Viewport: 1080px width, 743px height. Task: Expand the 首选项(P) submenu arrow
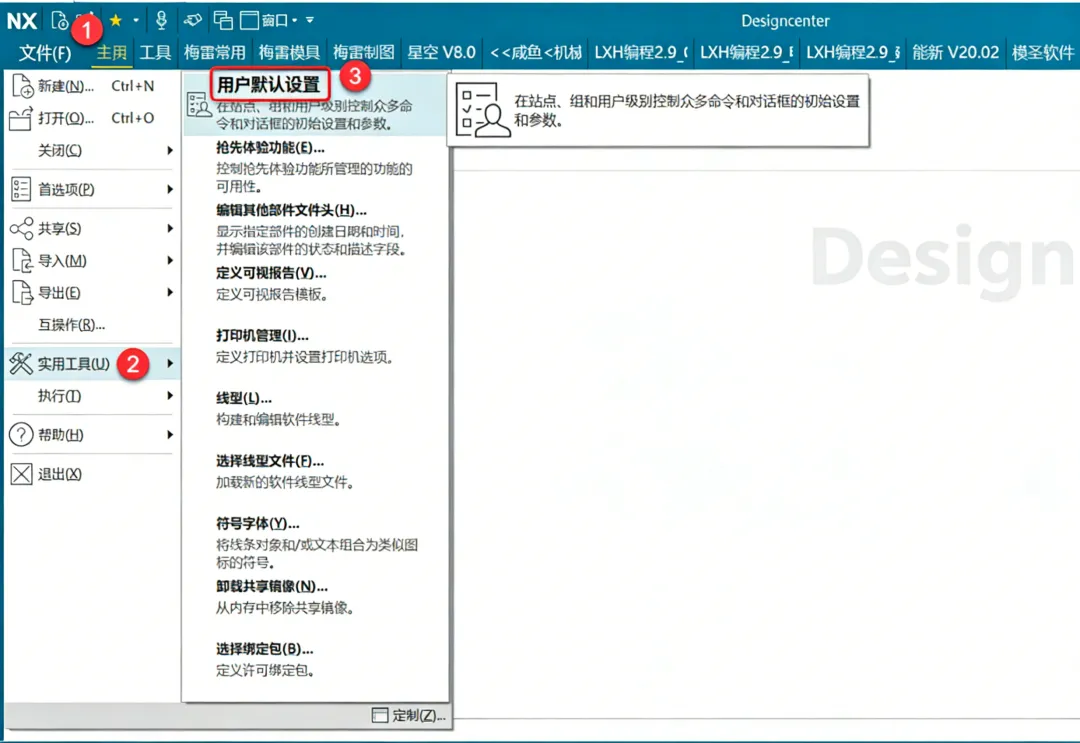[170, 189]
